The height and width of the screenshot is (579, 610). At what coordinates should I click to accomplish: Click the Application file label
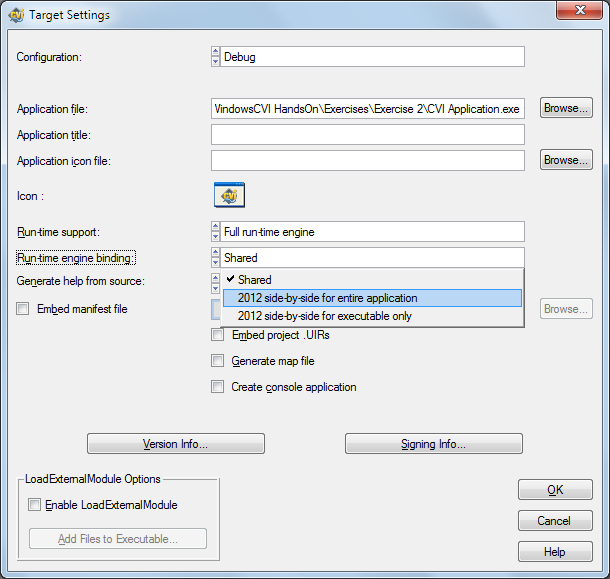coord(52,109)
